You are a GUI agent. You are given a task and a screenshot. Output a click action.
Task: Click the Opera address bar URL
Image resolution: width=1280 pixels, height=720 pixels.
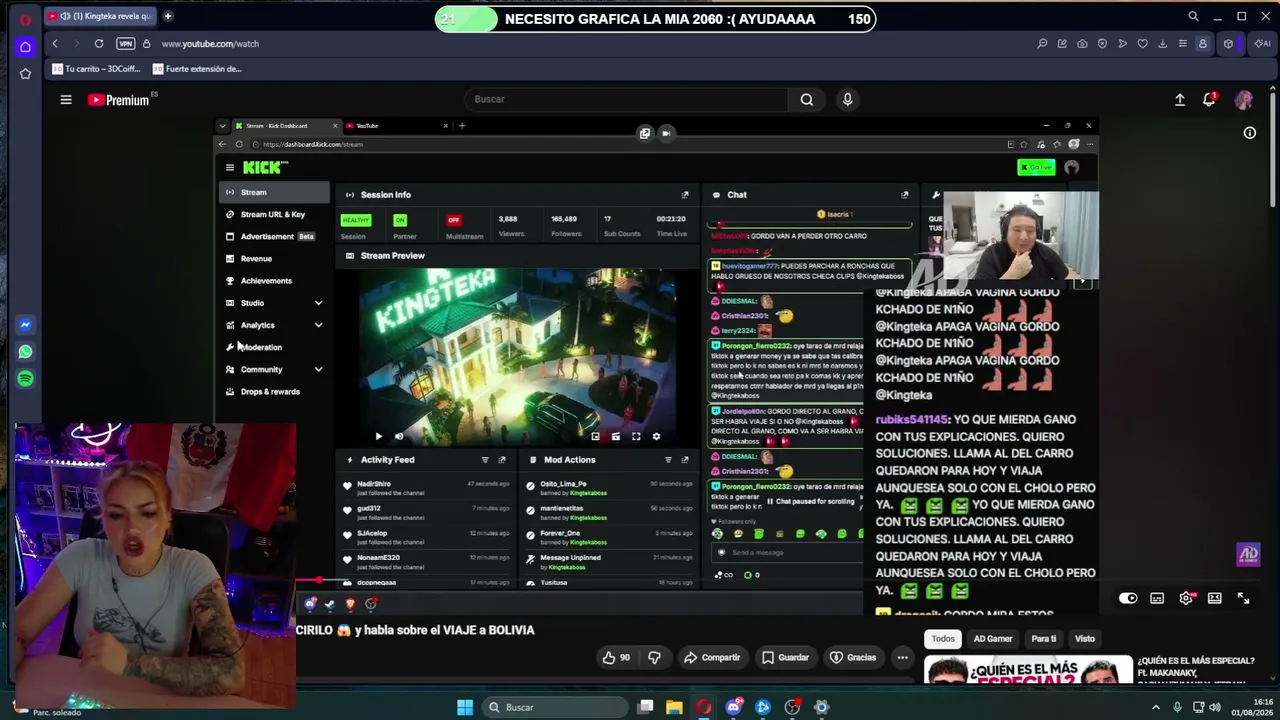(x=210, y=44)
